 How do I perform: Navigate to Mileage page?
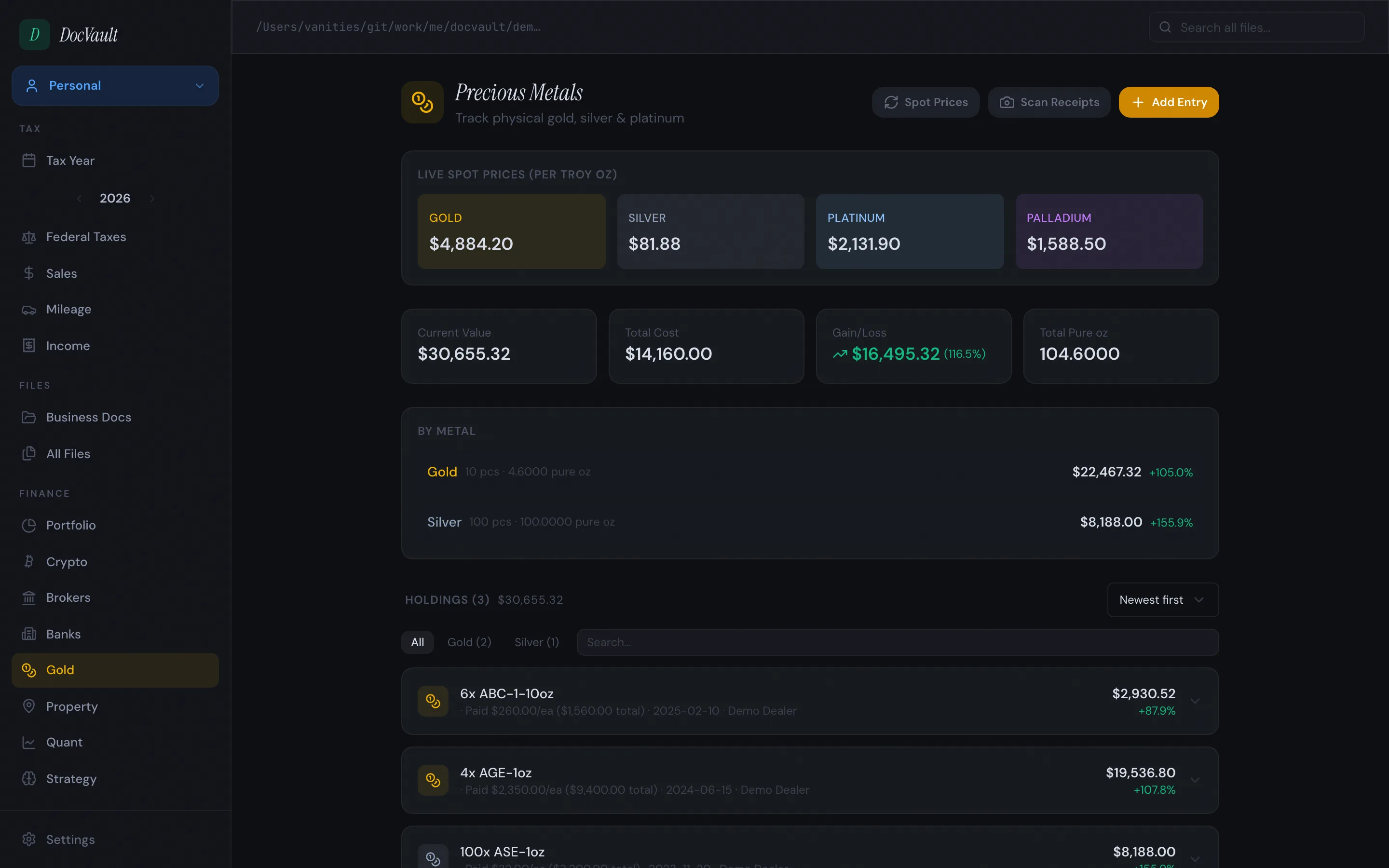(115, 310)
